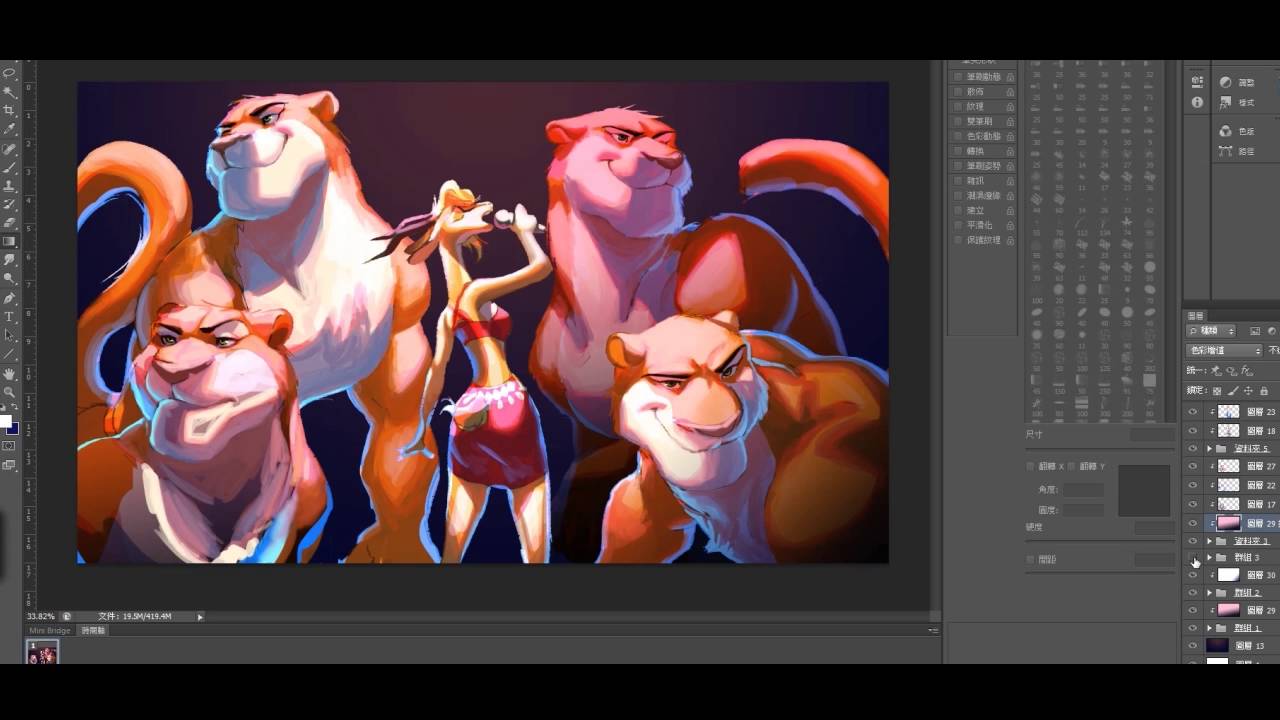Select the Eyedropper tool

tap(9, 129)
